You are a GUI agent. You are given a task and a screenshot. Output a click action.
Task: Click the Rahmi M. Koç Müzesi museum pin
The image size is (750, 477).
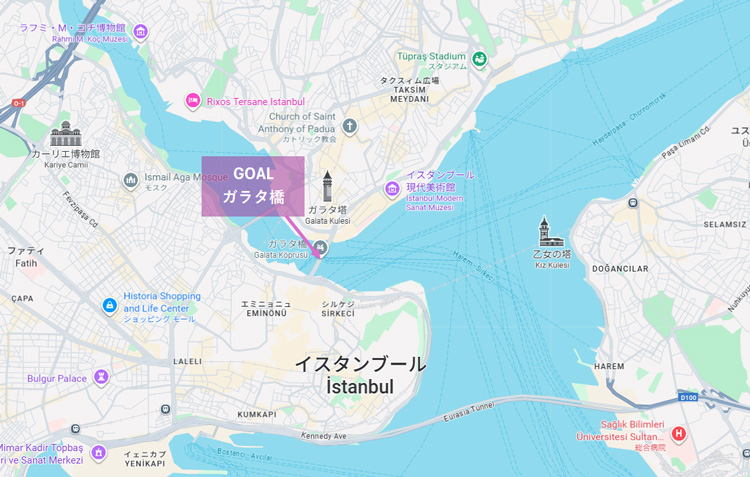[140, 32]
